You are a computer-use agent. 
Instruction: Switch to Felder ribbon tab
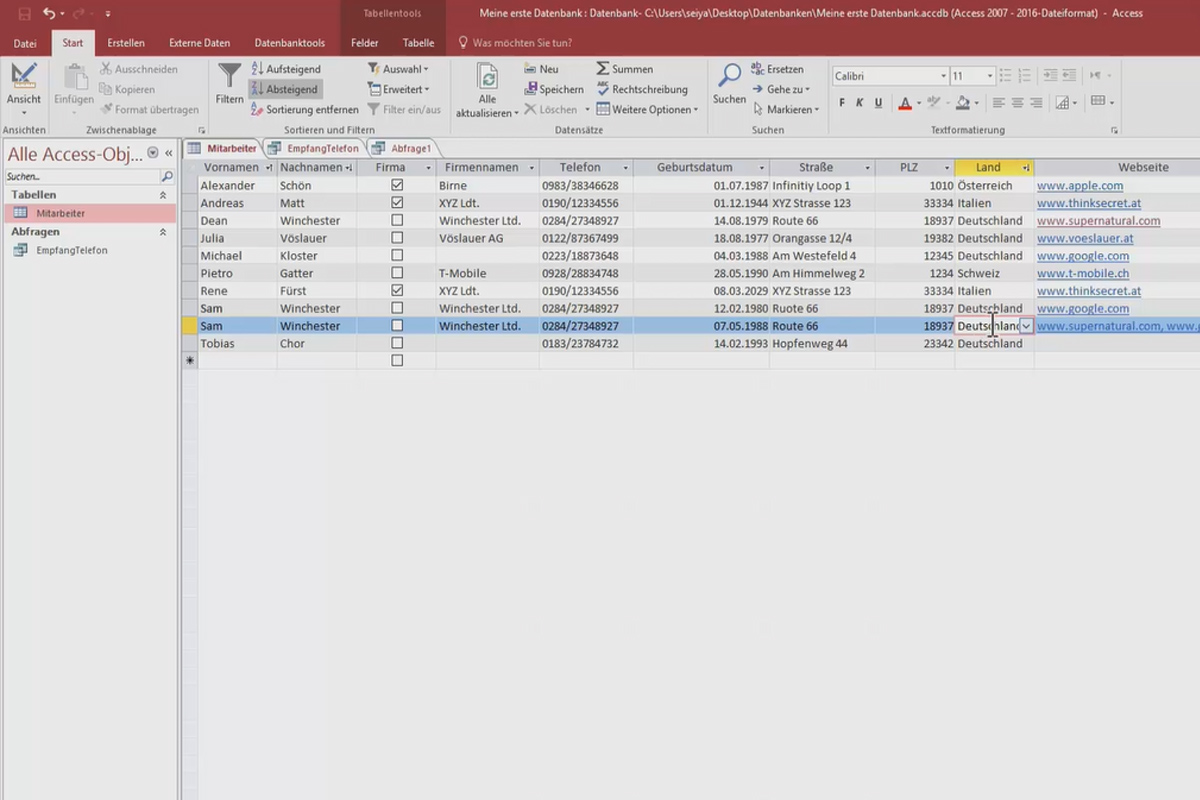click(x=365, y=43)
